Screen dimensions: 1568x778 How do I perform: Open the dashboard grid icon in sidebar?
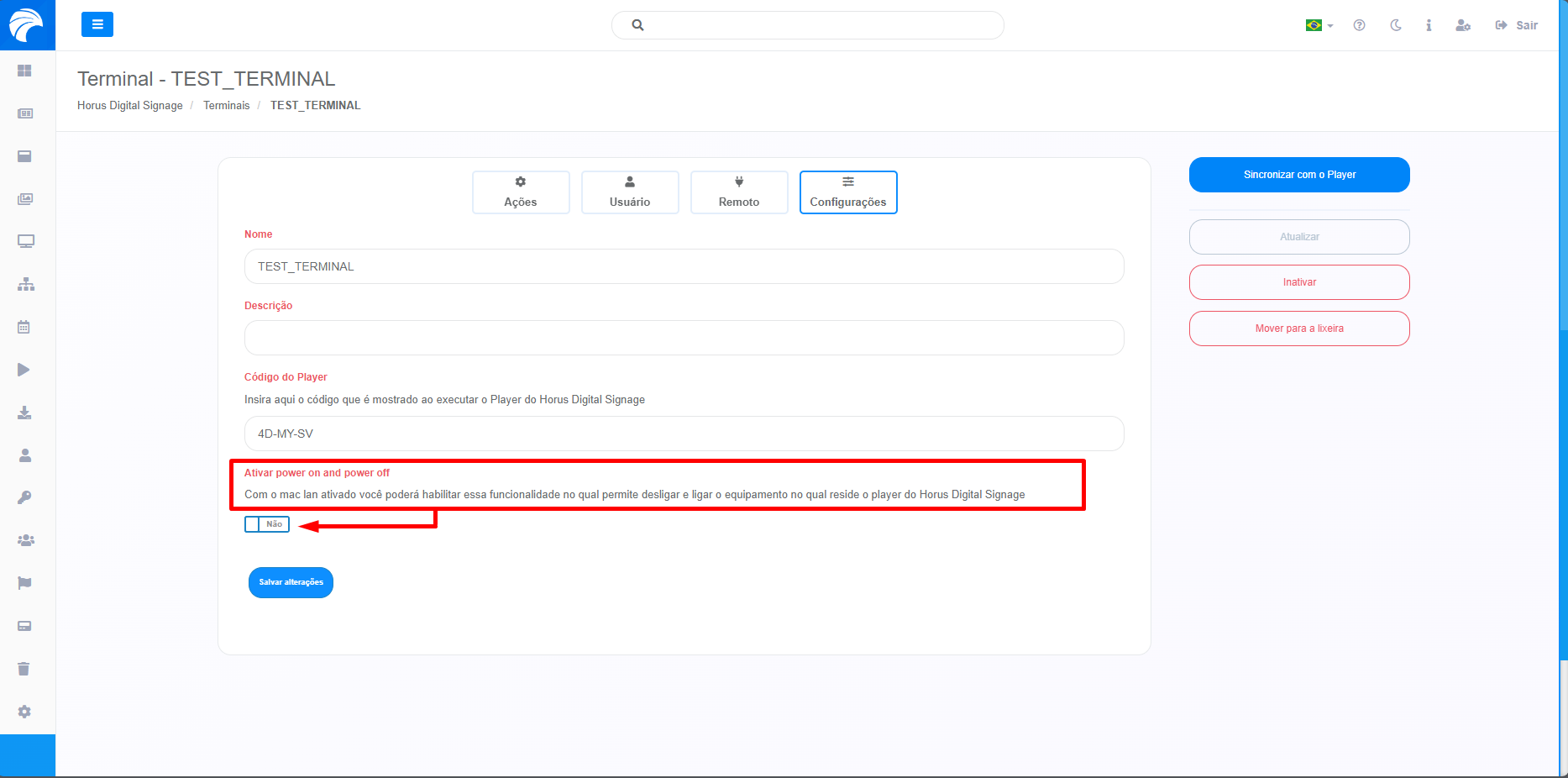tap(24, 71)
